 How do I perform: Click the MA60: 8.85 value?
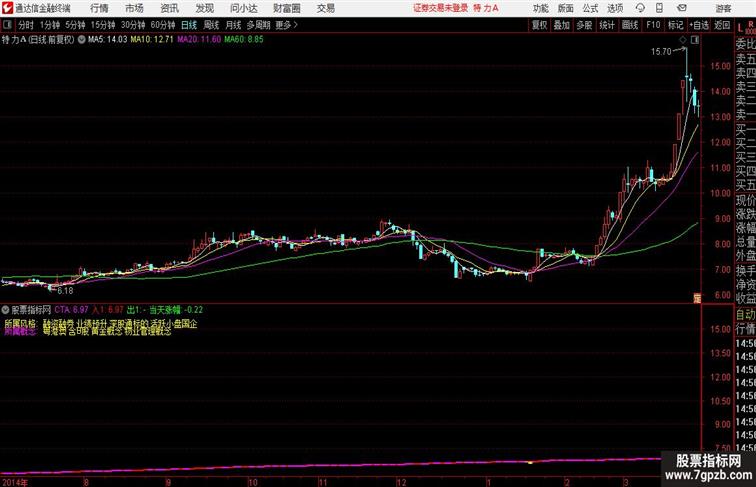[243, 40]
